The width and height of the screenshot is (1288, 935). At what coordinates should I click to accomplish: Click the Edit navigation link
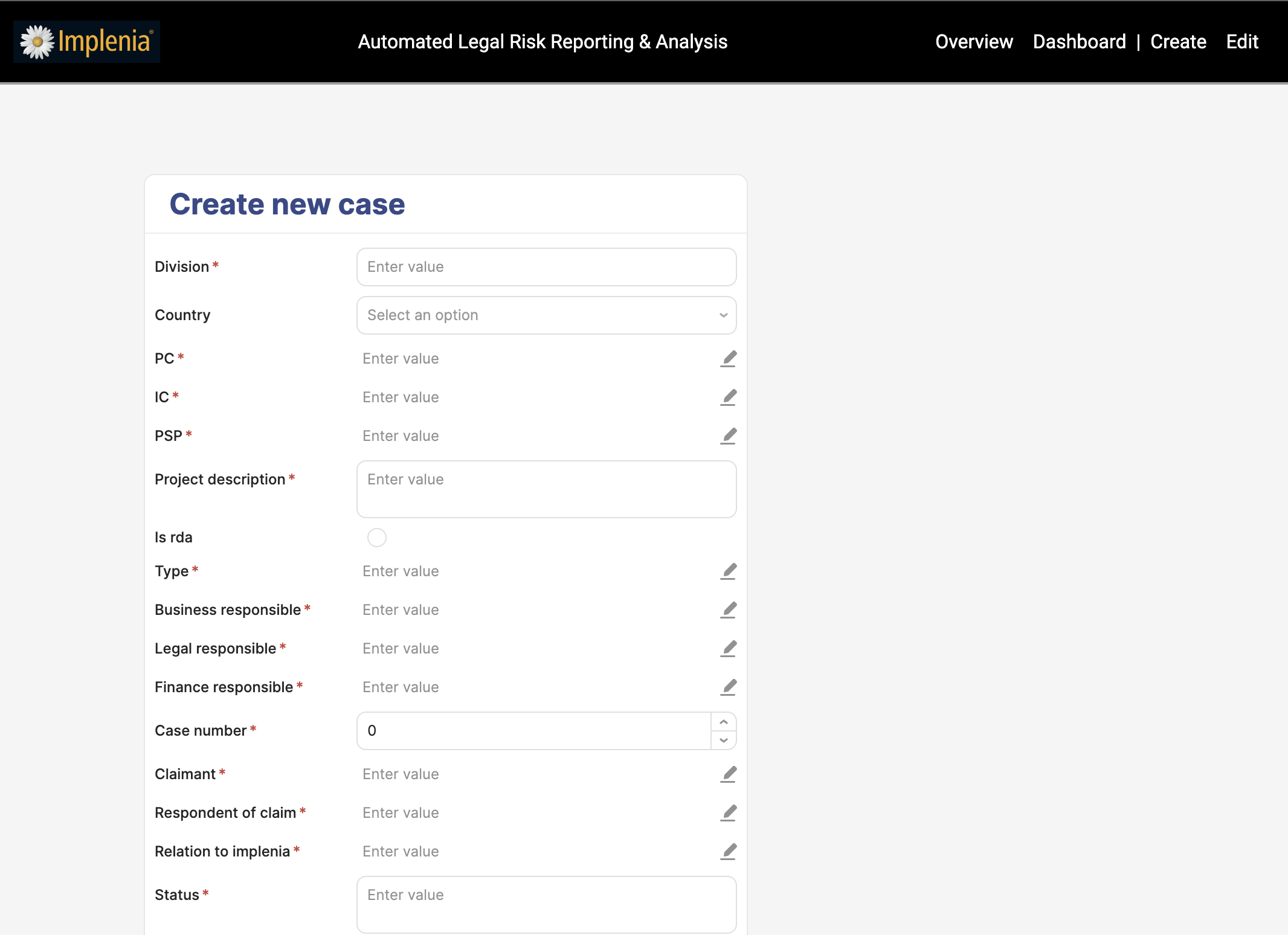[1242, 42]
